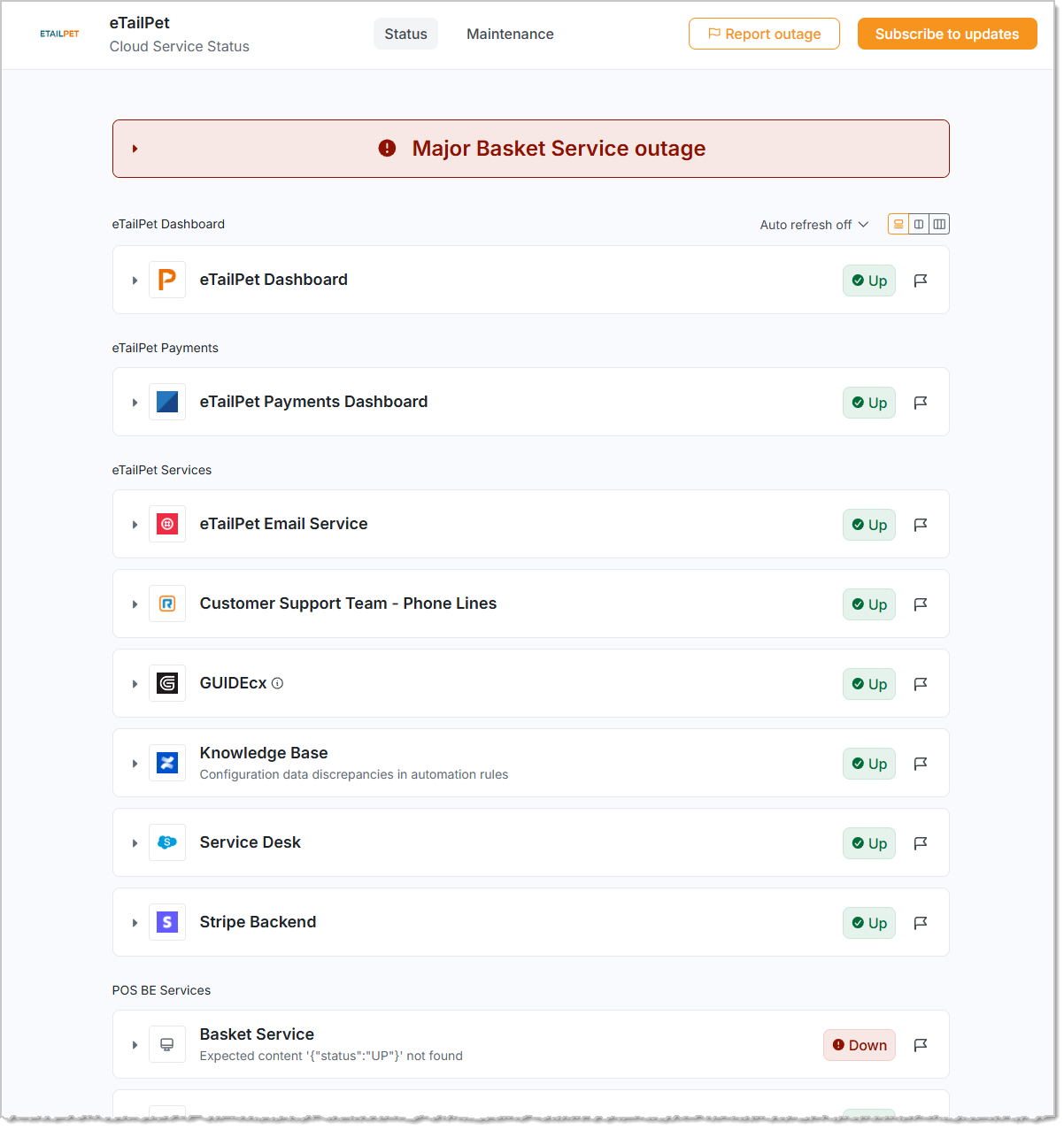Click the Payments Dashboard blue square icon

pos(167,402)
